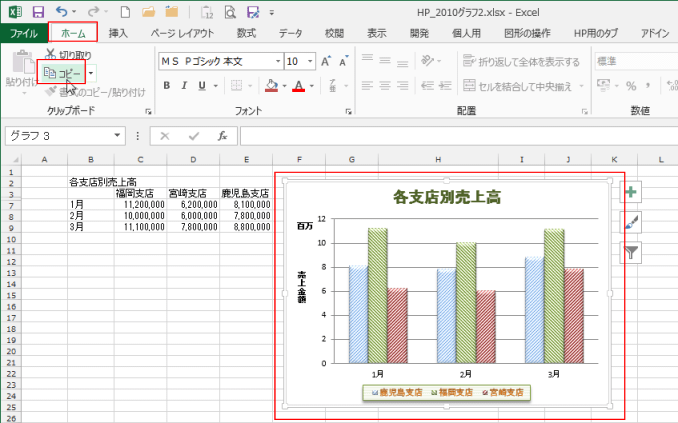678x423 pixels.
Task: Apply percent style format
Action: [x=631, y=86]
